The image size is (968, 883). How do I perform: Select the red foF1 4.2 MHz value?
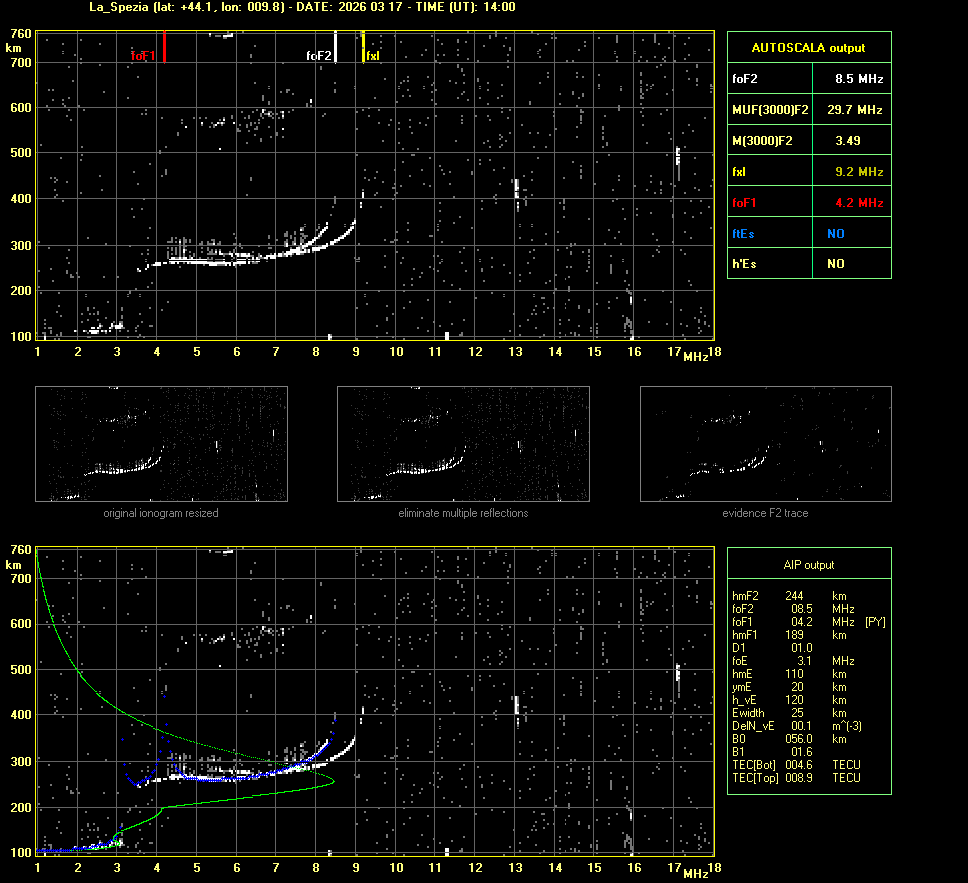[x=858, y=203]
